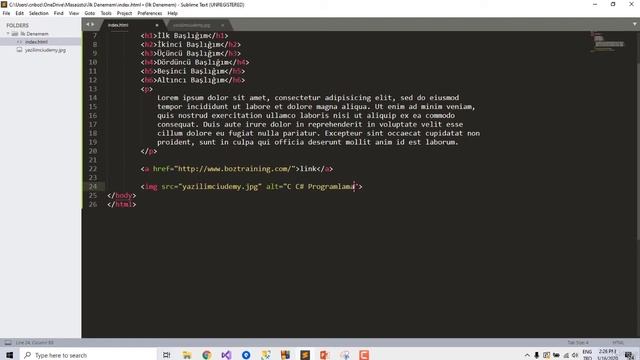Open Google Chrome from the taskbar
This screenshot has height=360, width=640.
pos(207,355)
